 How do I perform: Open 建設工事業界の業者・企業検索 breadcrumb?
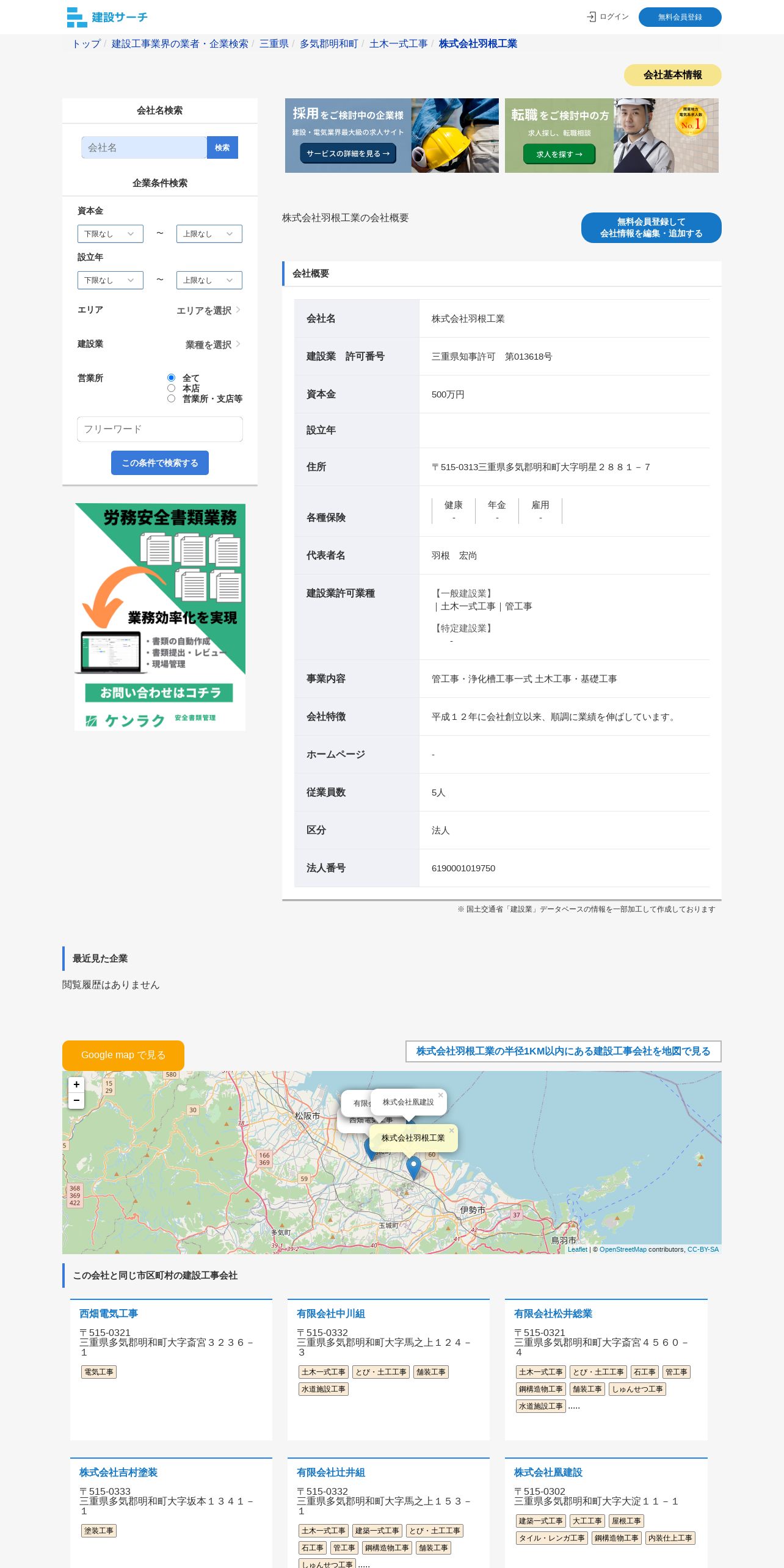[180, 44]
